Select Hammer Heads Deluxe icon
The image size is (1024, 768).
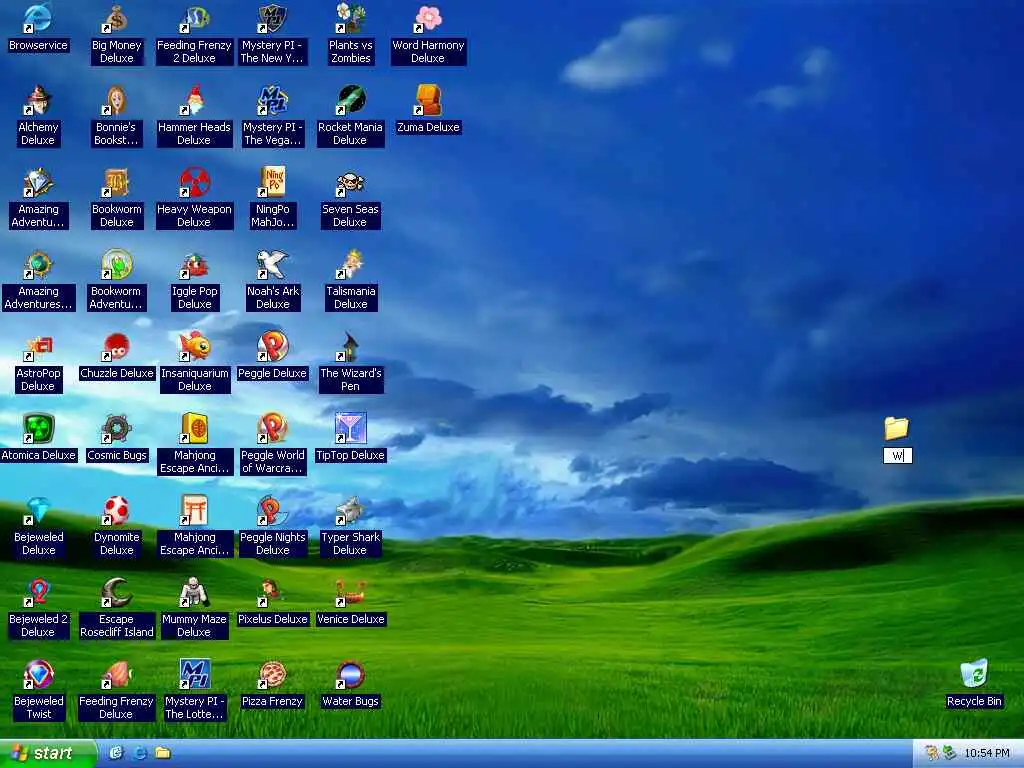click(x=195, y=101)
